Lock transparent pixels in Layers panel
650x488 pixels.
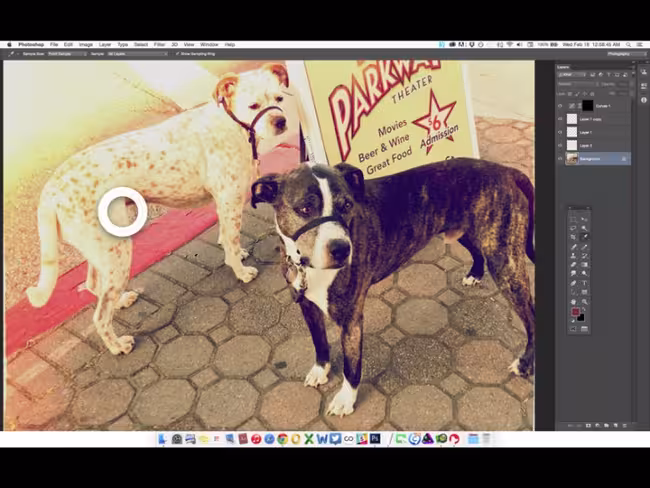point(570,94)
